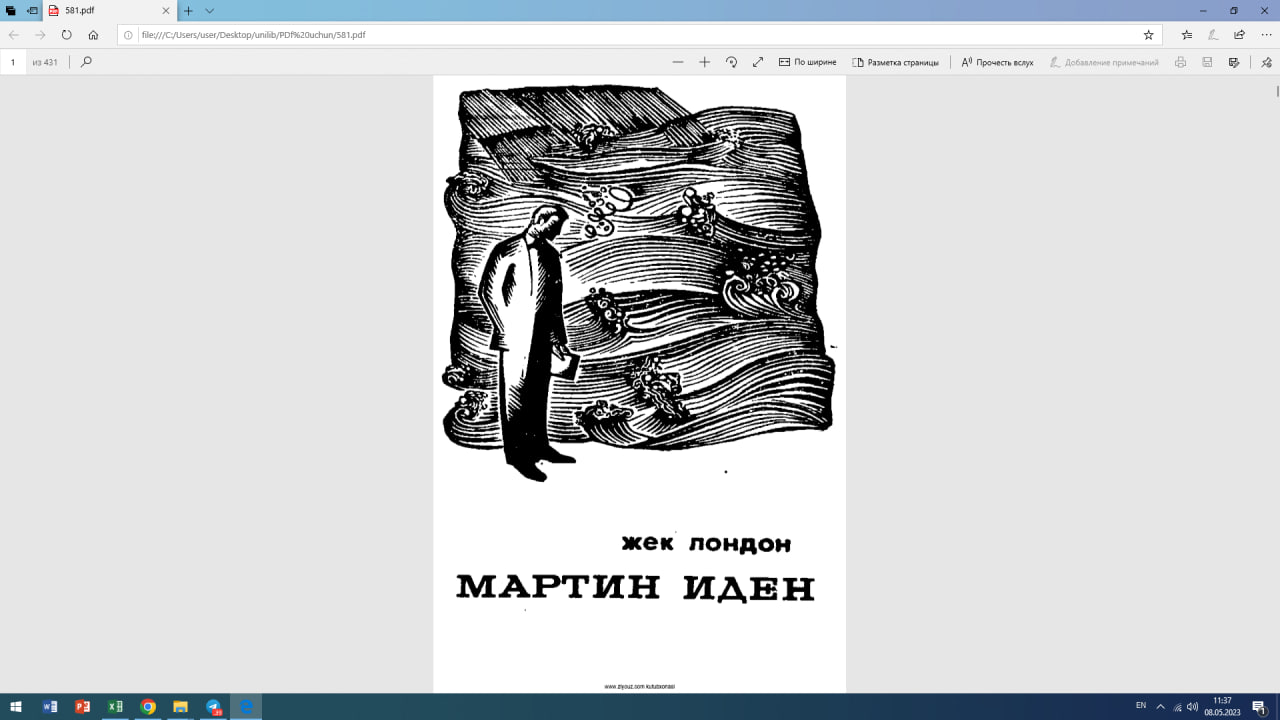Close the 581.pdf tab
Screen dimensions: 1280x720
[166, 10]
